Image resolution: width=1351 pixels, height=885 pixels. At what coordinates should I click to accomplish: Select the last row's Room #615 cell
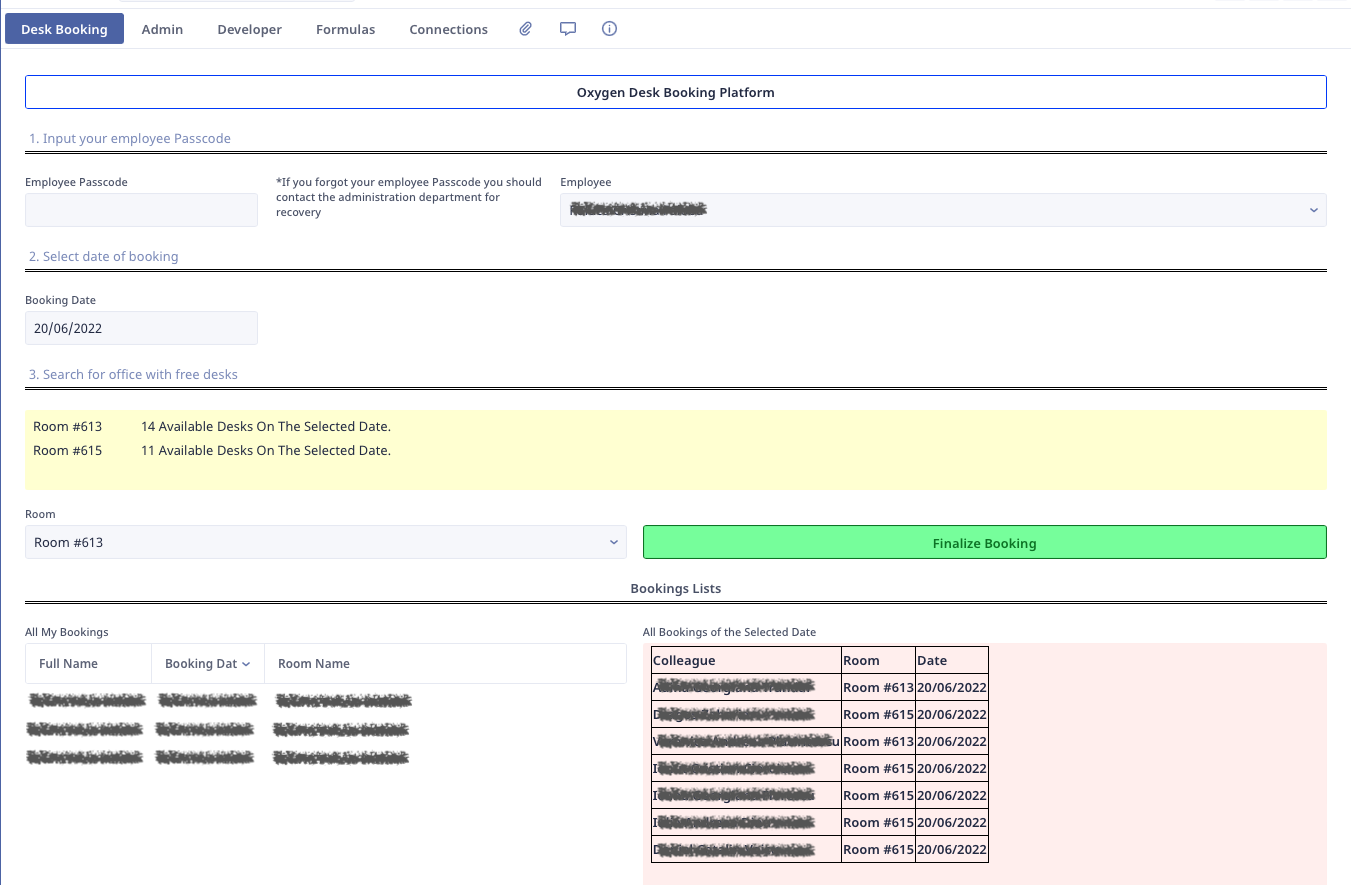[x=878, y=849]
